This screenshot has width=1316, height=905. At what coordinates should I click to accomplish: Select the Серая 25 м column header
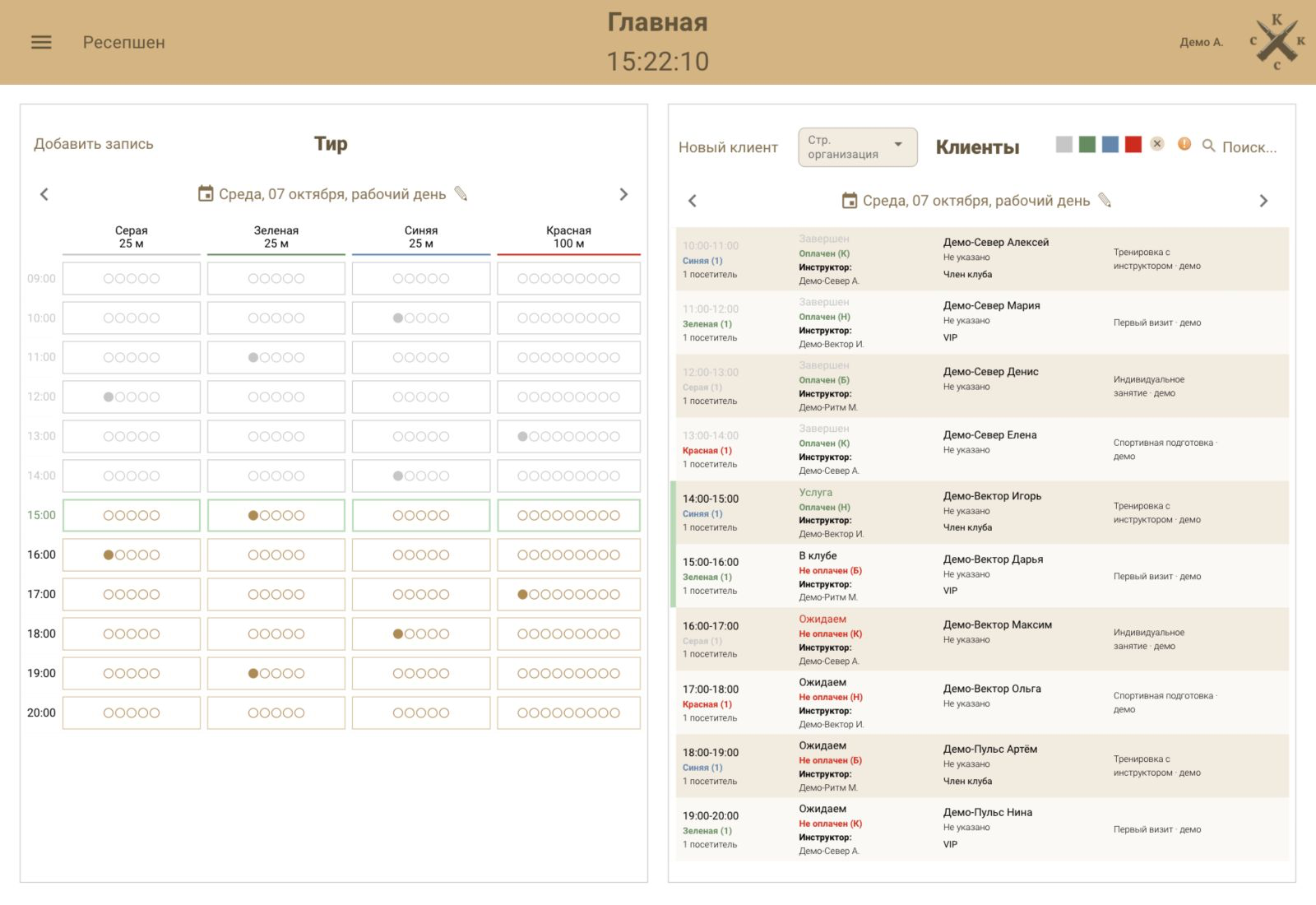132,237
